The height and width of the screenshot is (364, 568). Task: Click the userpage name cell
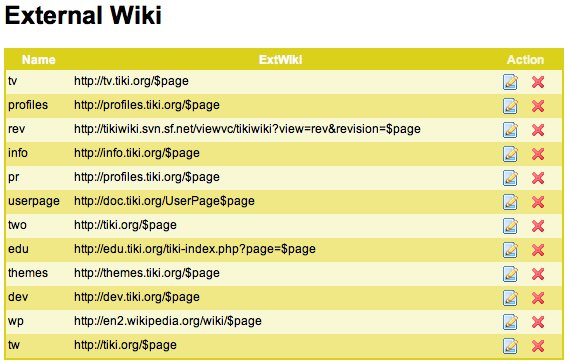34,201
